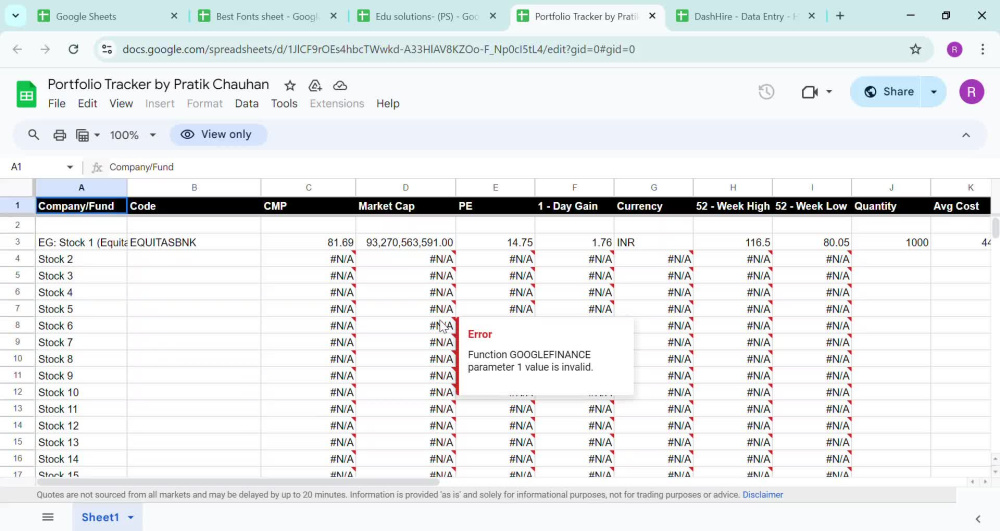Select the 52 - Week High header cell

(733, 206)
